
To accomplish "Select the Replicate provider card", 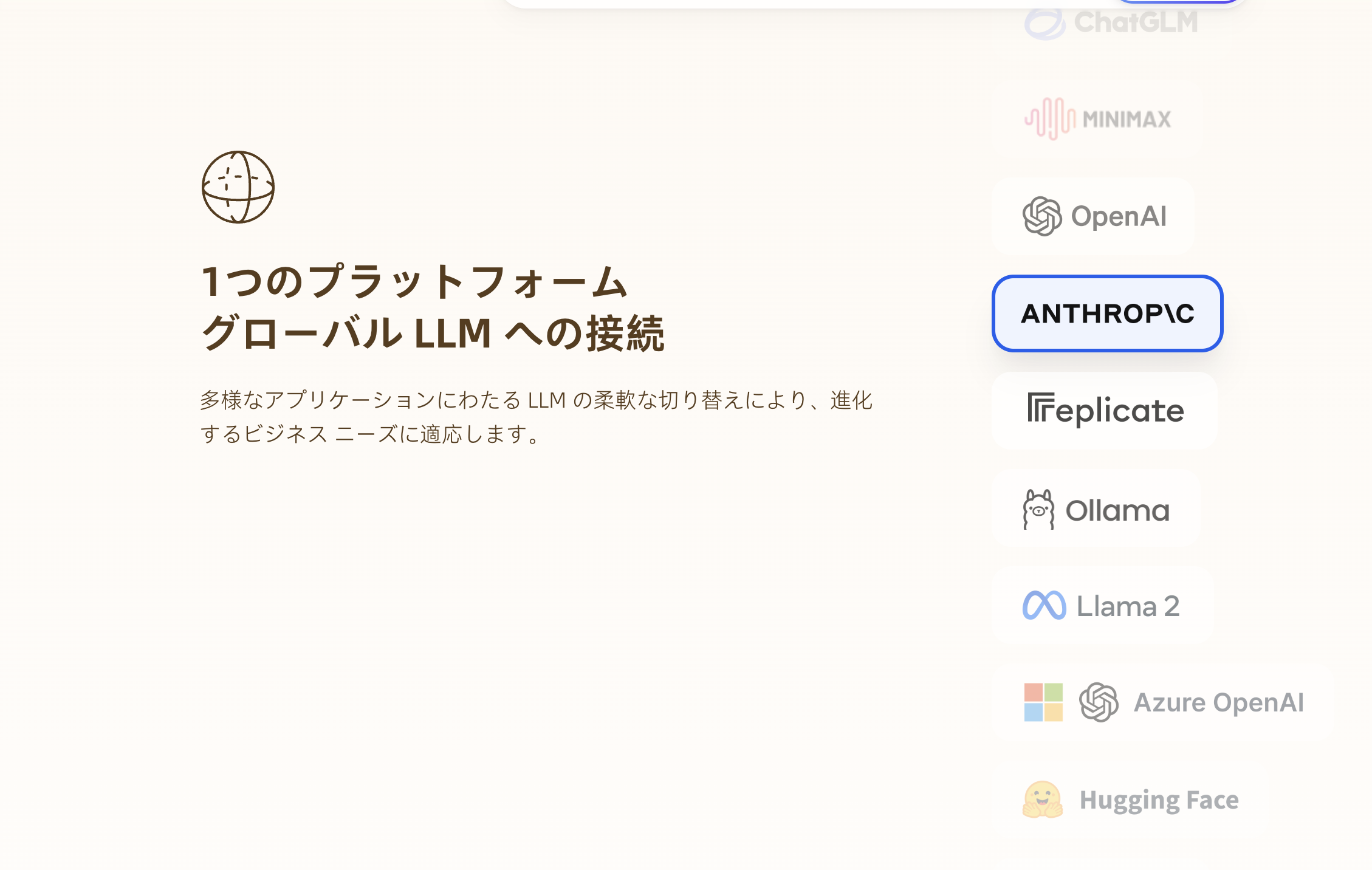I will click(x=1105, y=411).
